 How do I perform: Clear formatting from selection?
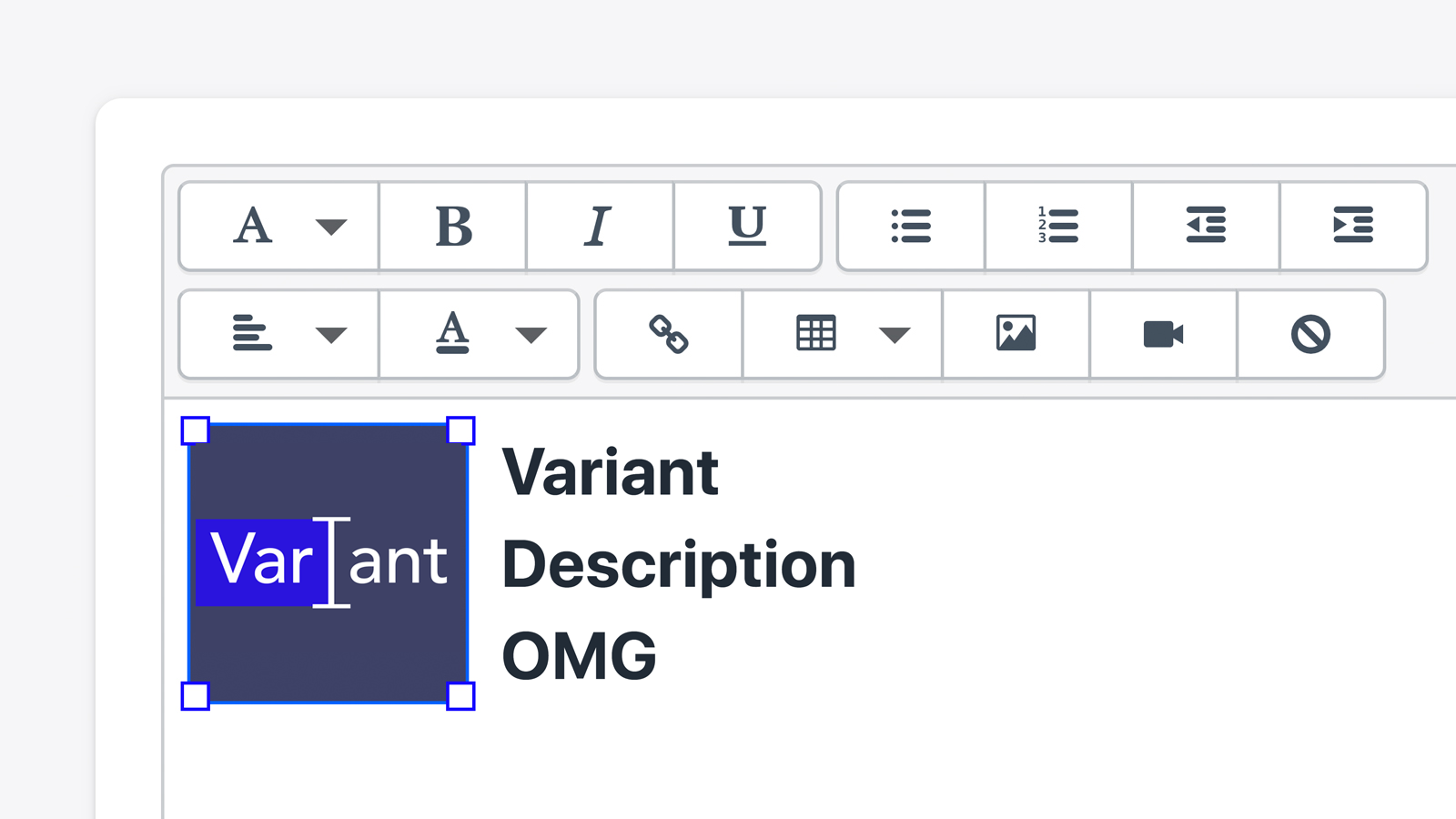(1310, 334)
